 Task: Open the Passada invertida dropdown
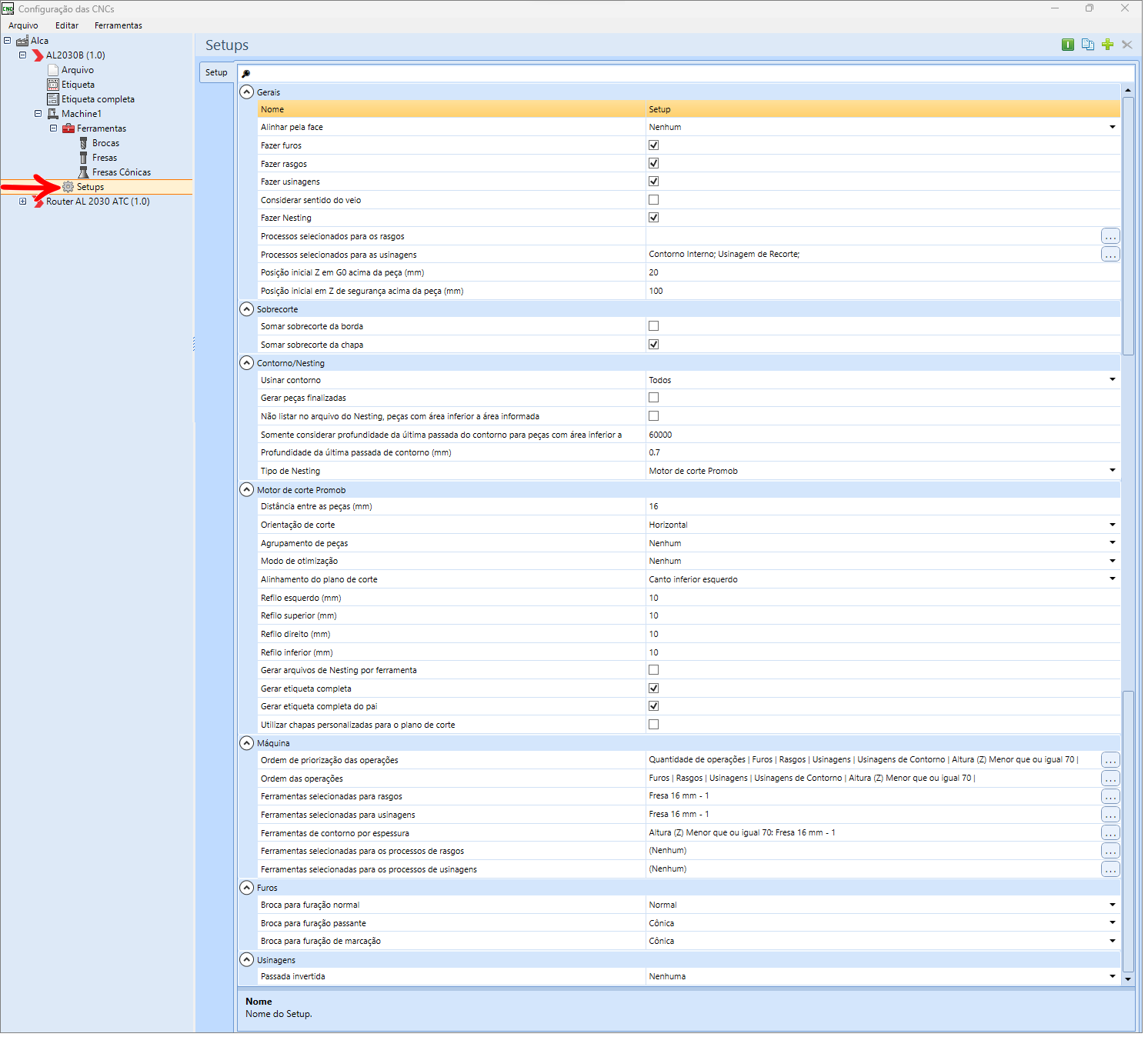(x=1112, y=976)
